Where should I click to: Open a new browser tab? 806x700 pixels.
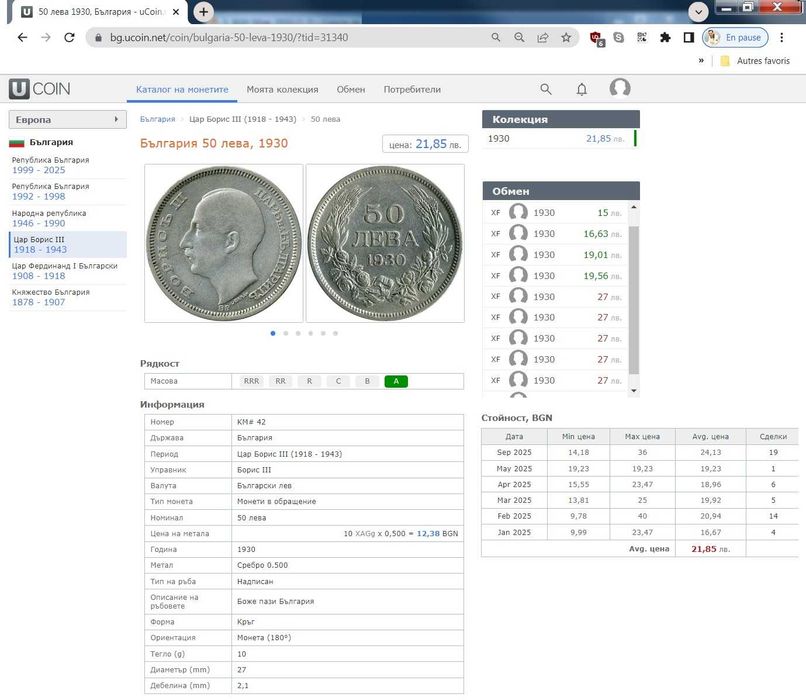[x=204, y=12]
